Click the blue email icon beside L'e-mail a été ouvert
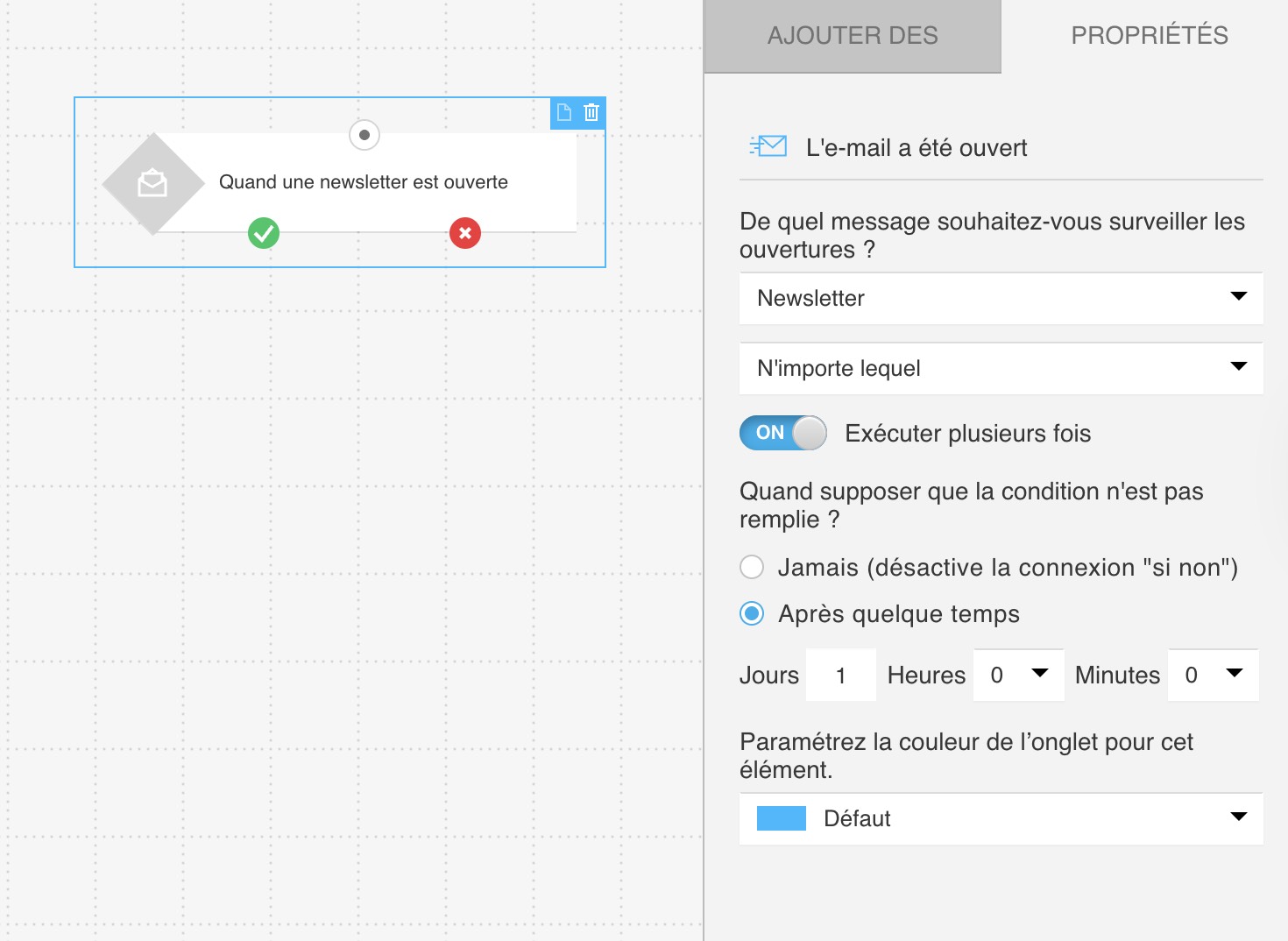Image resolution: width=1288 pixels, height=941 pixels. click(x=768, y=146)
